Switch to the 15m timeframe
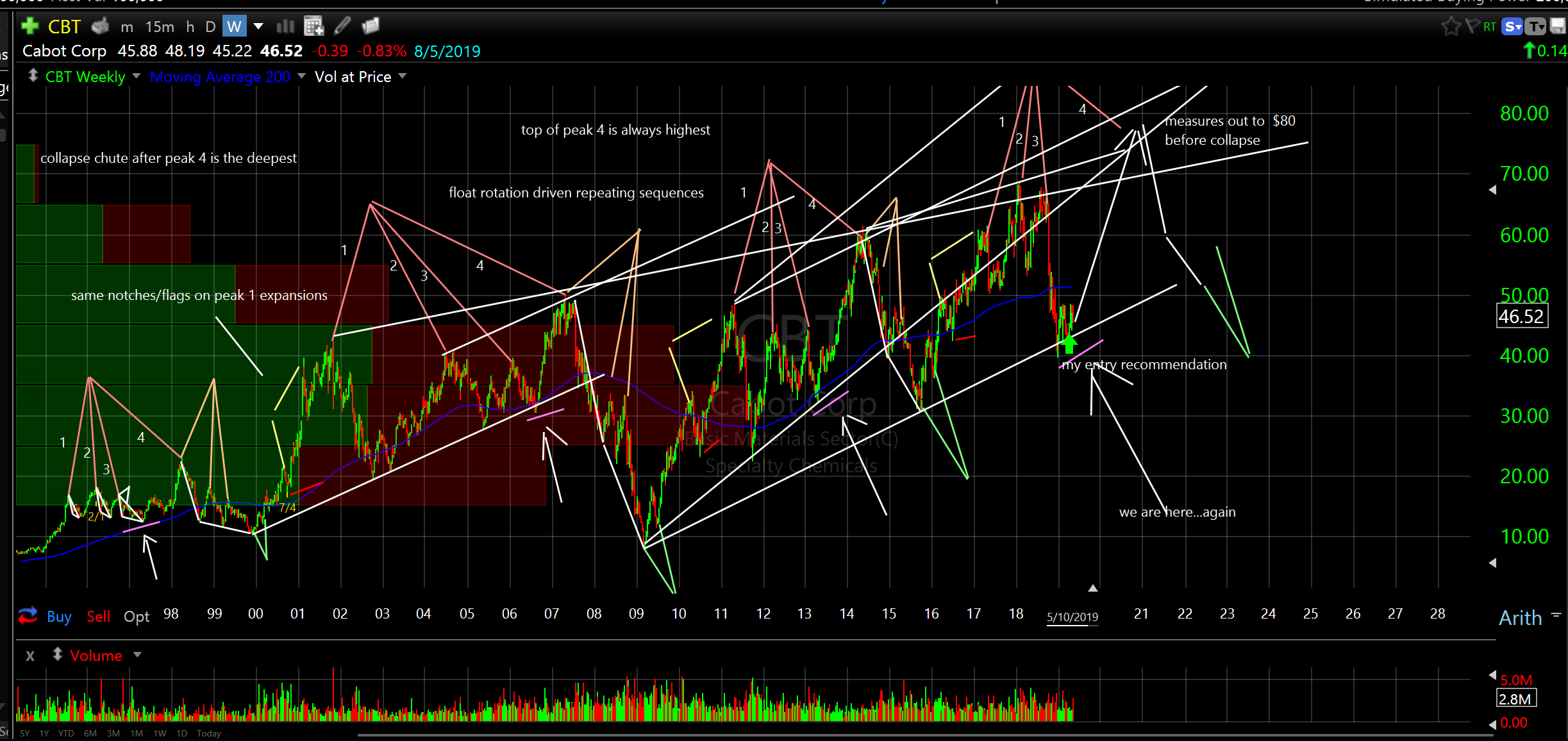This screenshot has width=1568, height=741. point(160,26)
